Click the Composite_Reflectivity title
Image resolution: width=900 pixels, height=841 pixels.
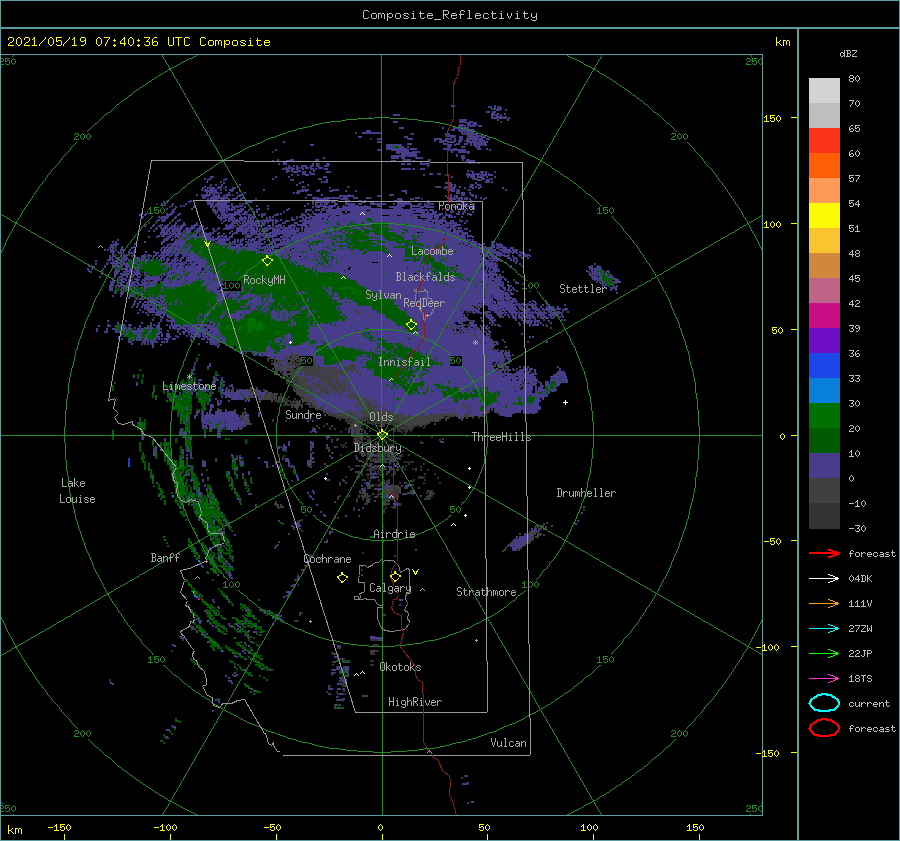click(x=449, y=15)
